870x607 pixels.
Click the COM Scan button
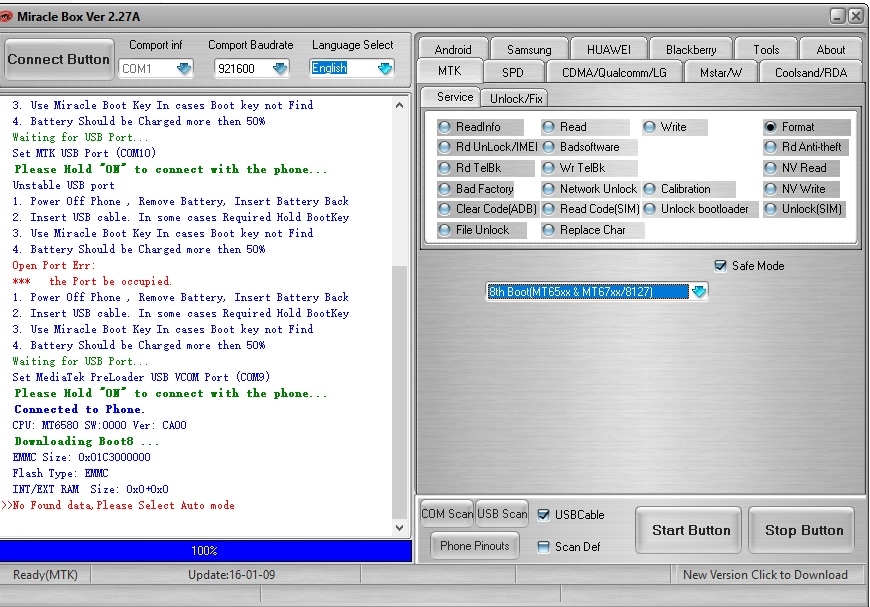447,514
